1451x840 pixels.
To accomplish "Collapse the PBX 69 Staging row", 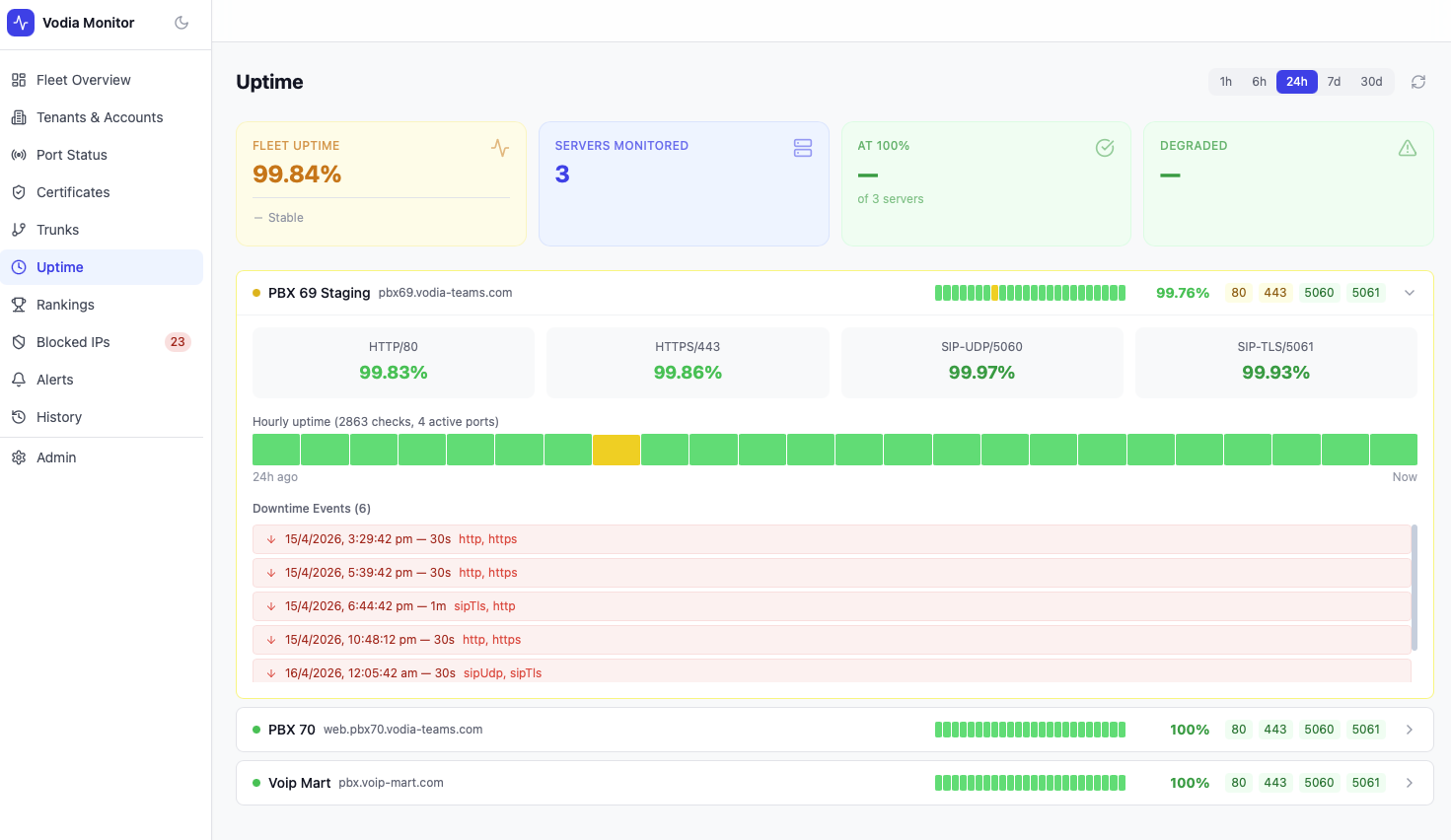I will tap(1410, 293).
